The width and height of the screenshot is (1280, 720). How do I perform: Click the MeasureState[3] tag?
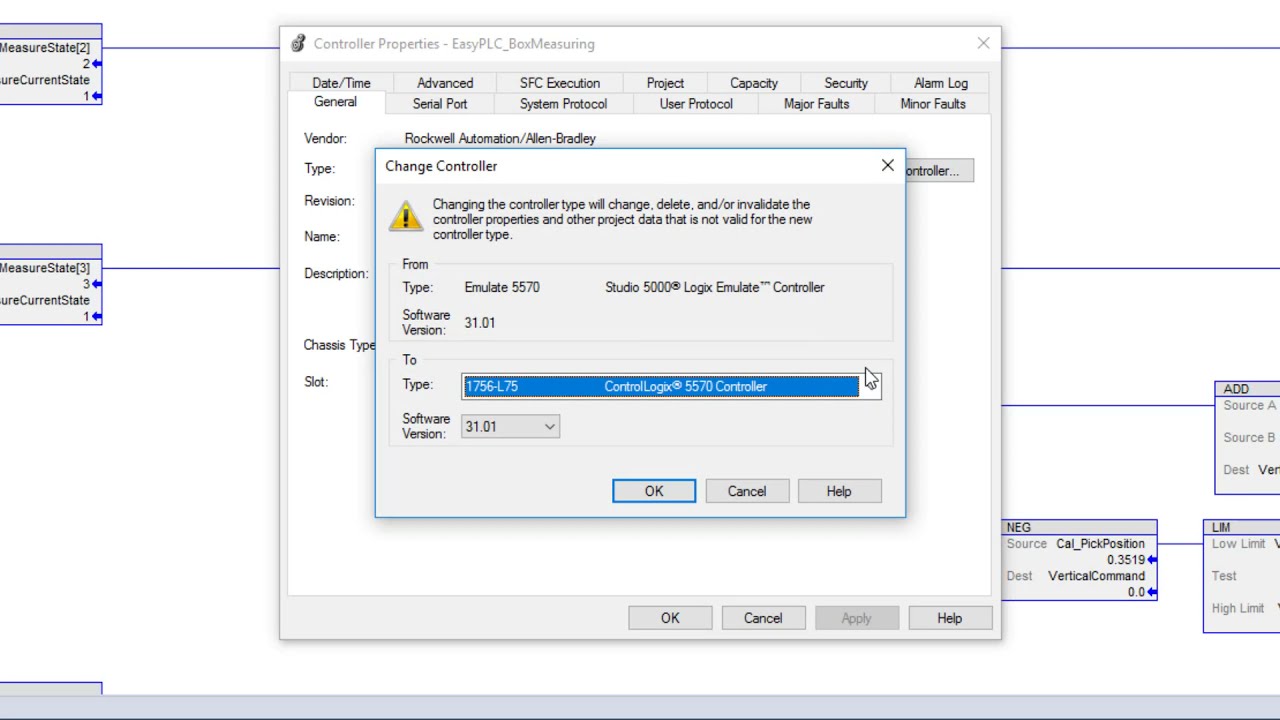click(45, 268)
